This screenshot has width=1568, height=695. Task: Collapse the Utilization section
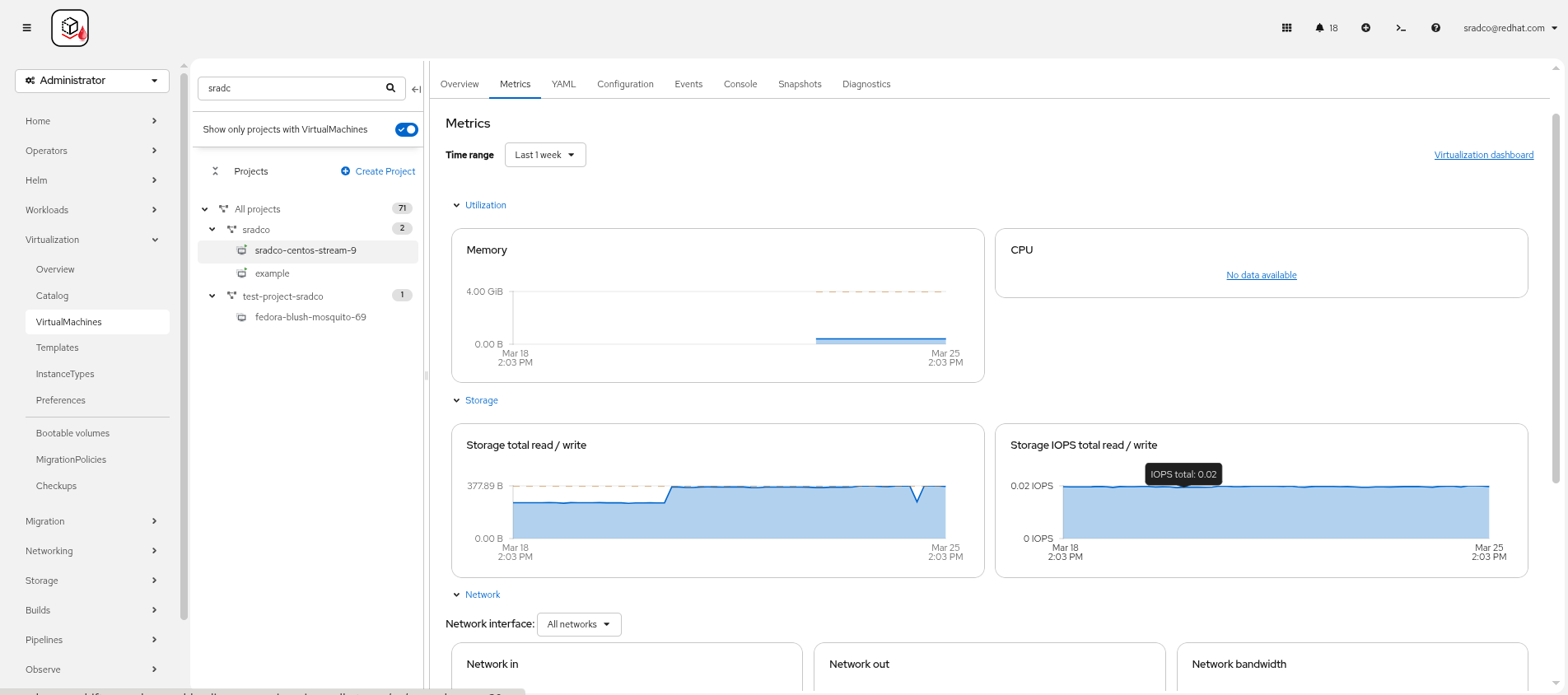(x=457, y=205)
